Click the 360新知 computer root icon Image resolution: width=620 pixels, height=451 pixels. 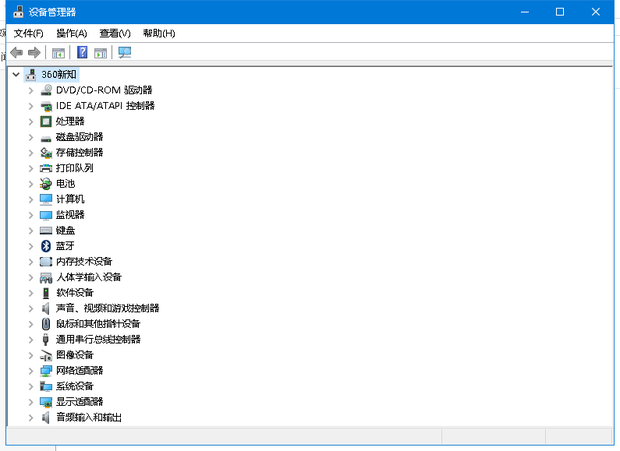click(31, 74)
